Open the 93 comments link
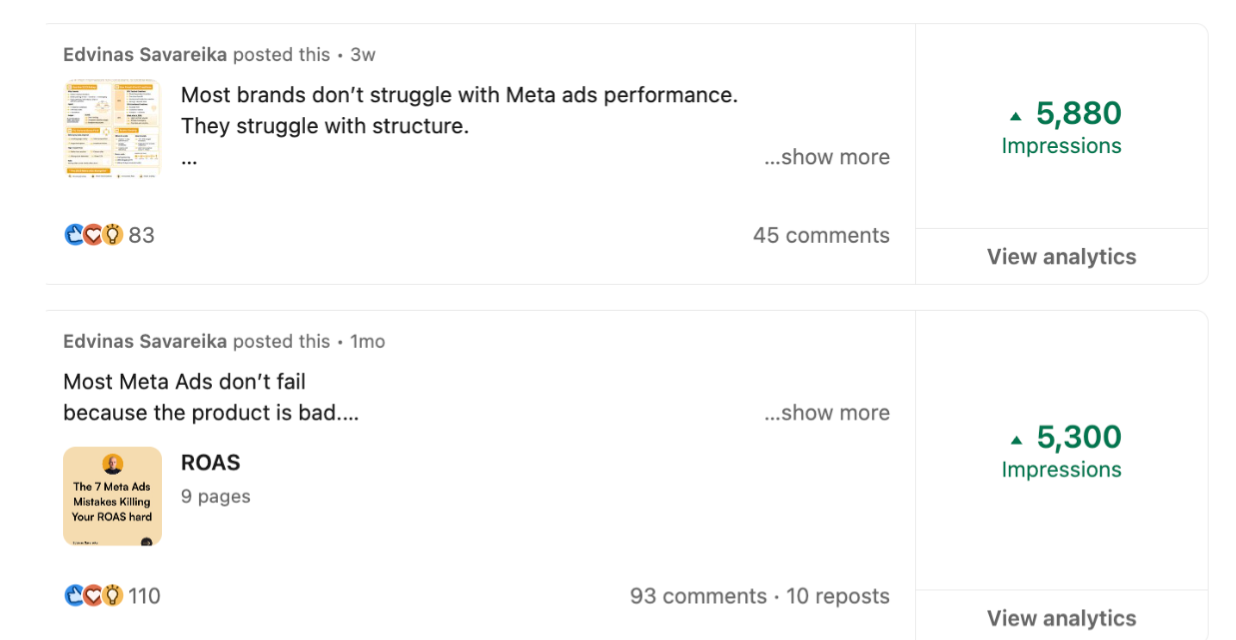Viewport: 1236px width, 640px height. tap(698, 596)
